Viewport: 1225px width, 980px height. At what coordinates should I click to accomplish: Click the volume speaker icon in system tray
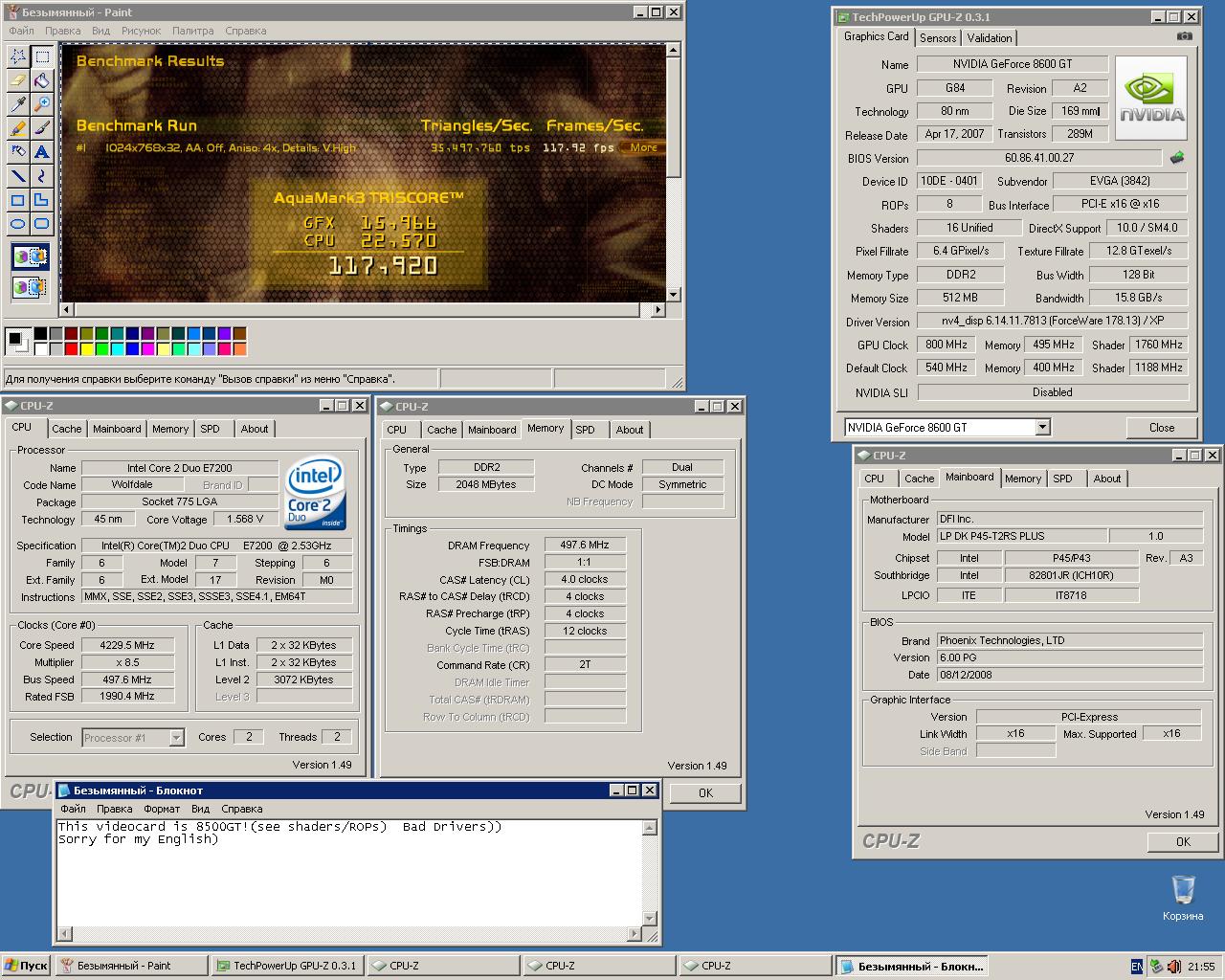tap(1174, 967)
